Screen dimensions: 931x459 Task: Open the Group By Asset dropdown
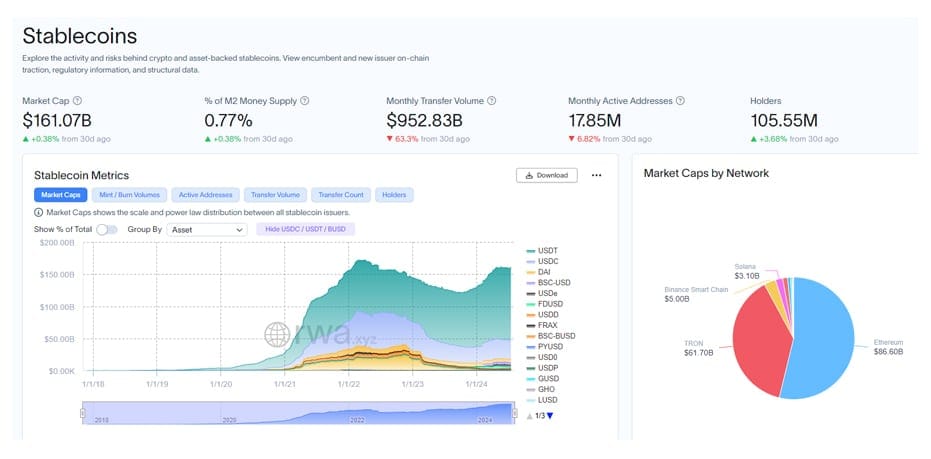pyautogui.click(x=207, y=229)
